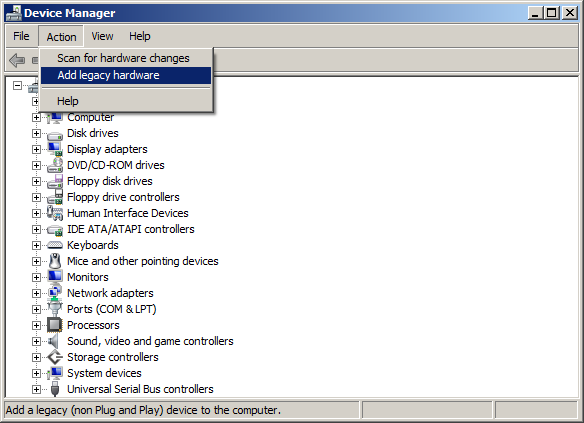Expand the Network adapters node
The width and height of the screenshot is (584, 423).
pos(36,293)
